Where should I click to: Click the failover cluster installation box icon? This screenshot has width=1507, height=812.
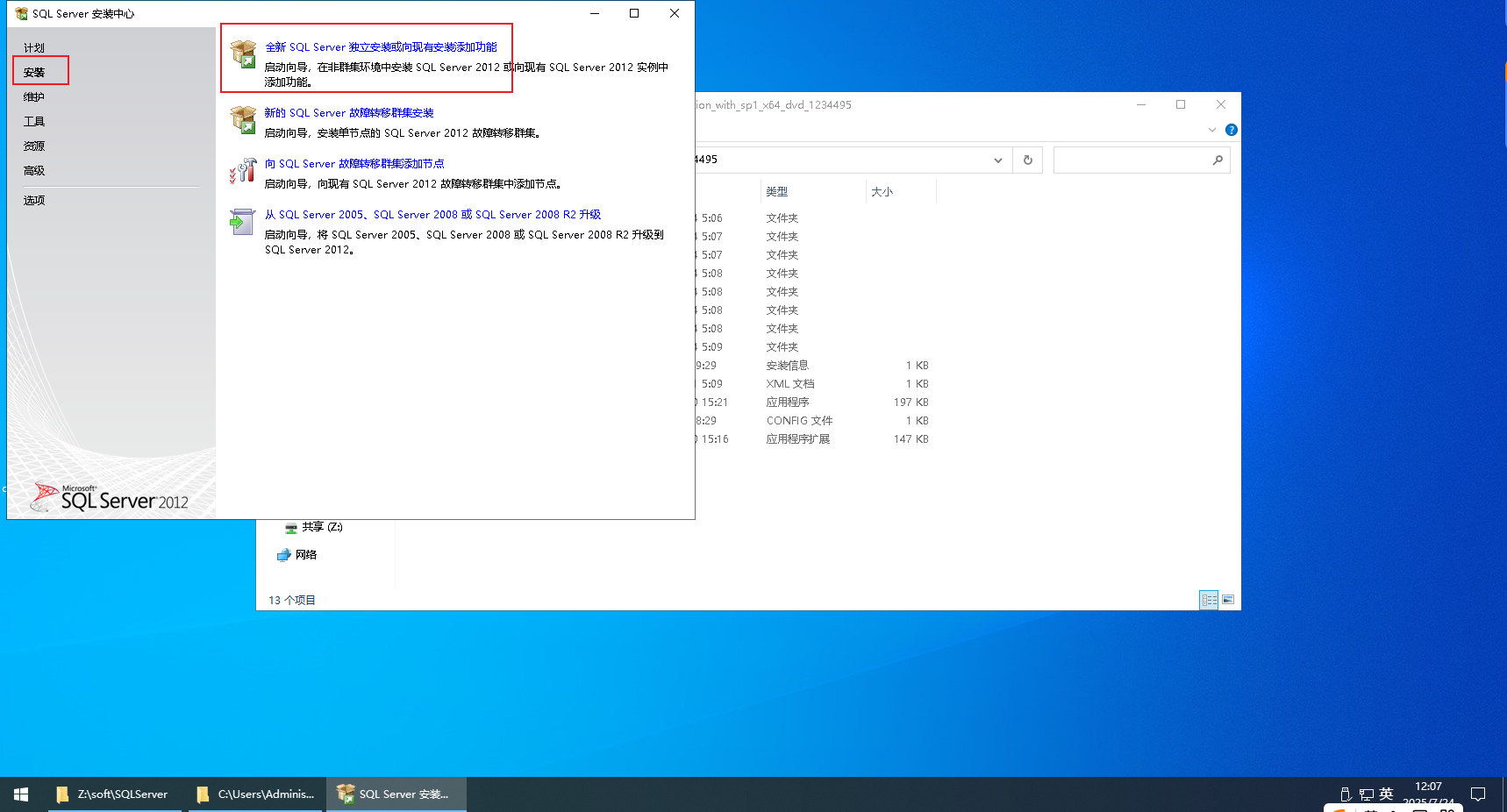pyautogui.click(x=243, y=120)
